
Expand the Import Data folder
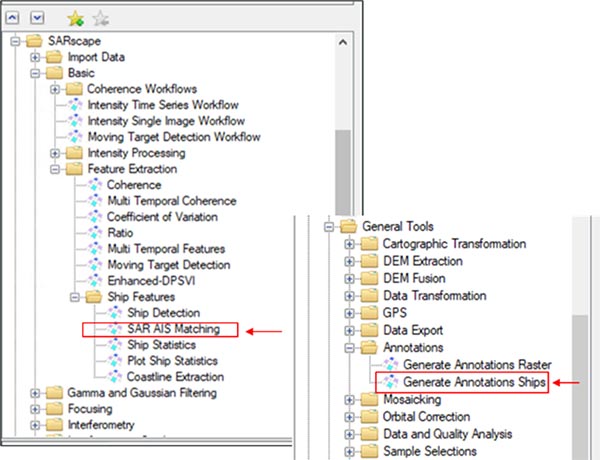pos(35,57)
